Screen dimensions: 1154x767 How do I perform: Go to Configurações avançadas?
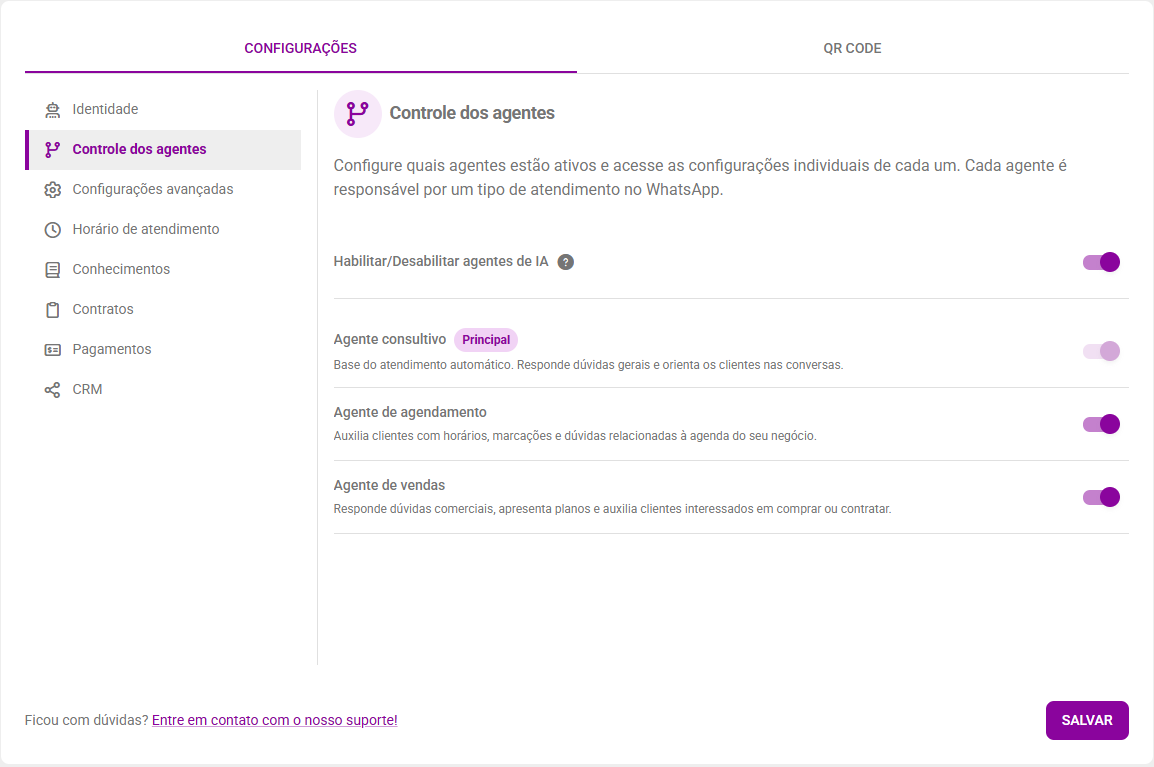tap(163, 190)
